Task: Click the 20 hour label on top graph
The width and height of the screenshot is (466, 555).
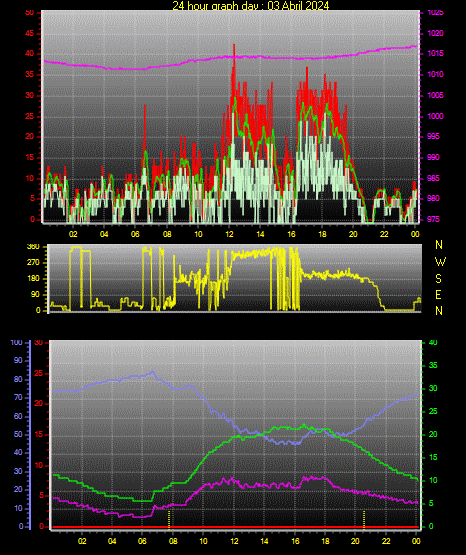Action: click(353, 234)
